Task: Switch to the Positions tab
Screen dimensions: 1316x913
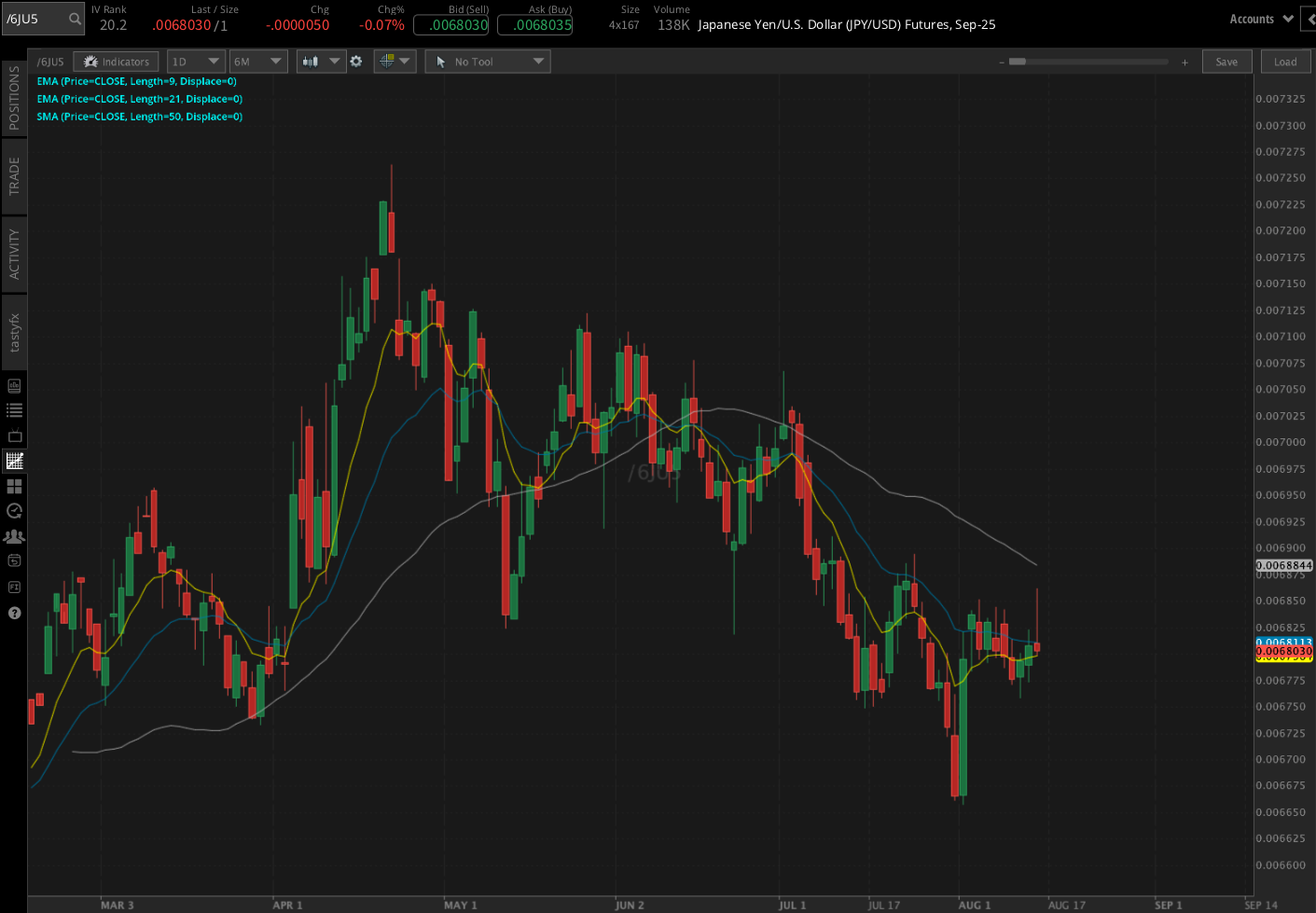Action: click(14, 97)
